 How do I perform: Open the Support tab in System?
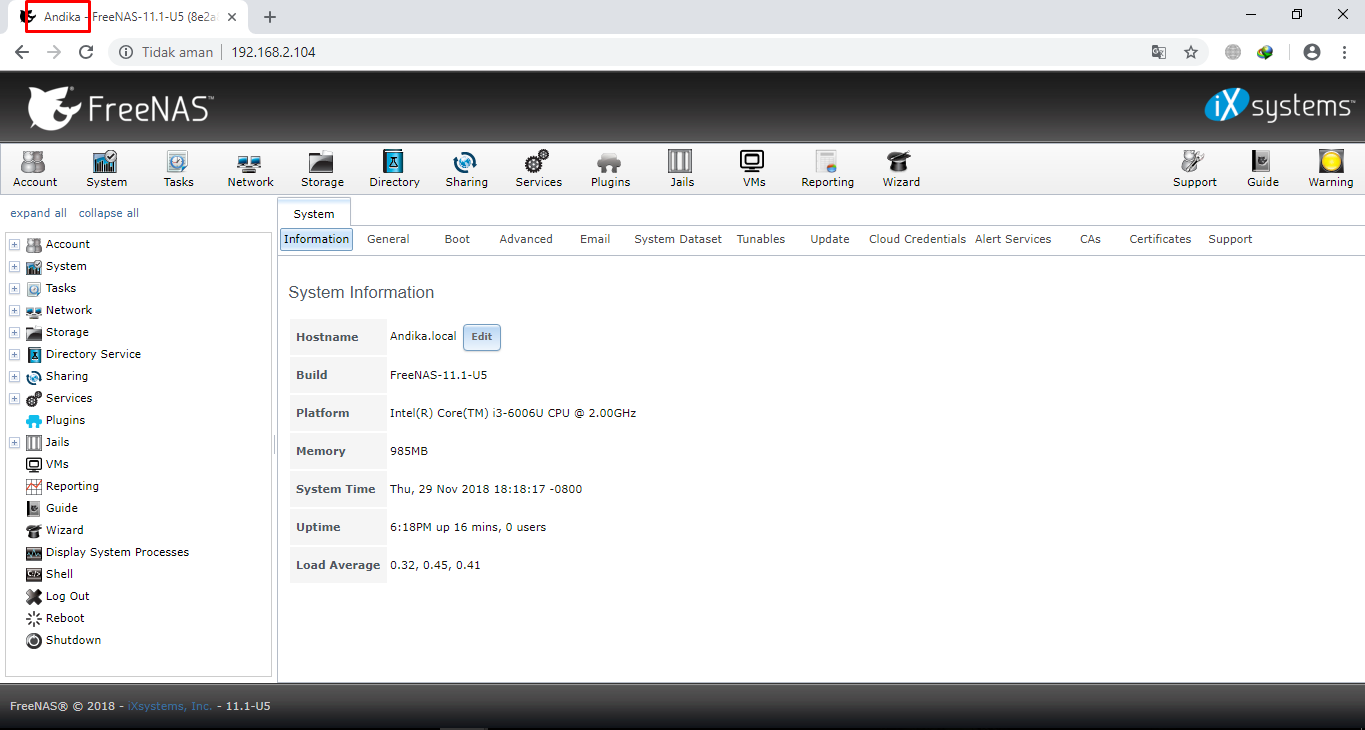(x=1230, y=239)
